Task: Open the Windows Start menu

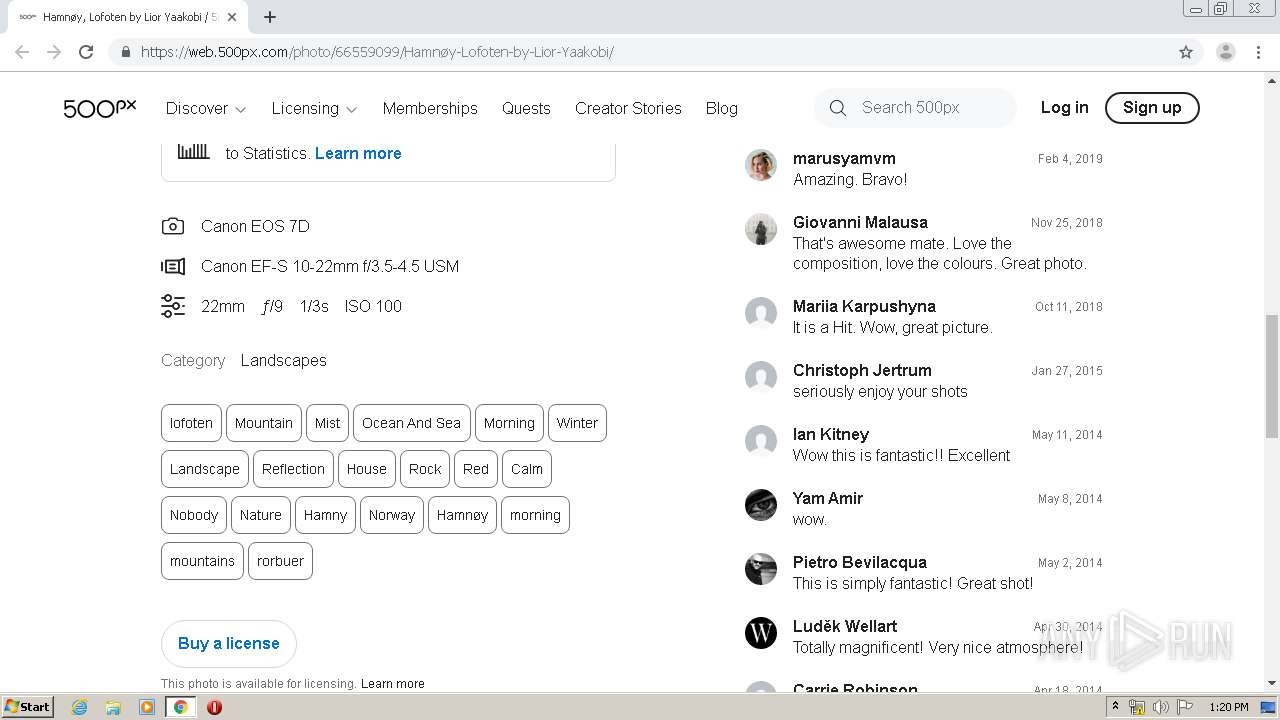Action: coord(27,707)
